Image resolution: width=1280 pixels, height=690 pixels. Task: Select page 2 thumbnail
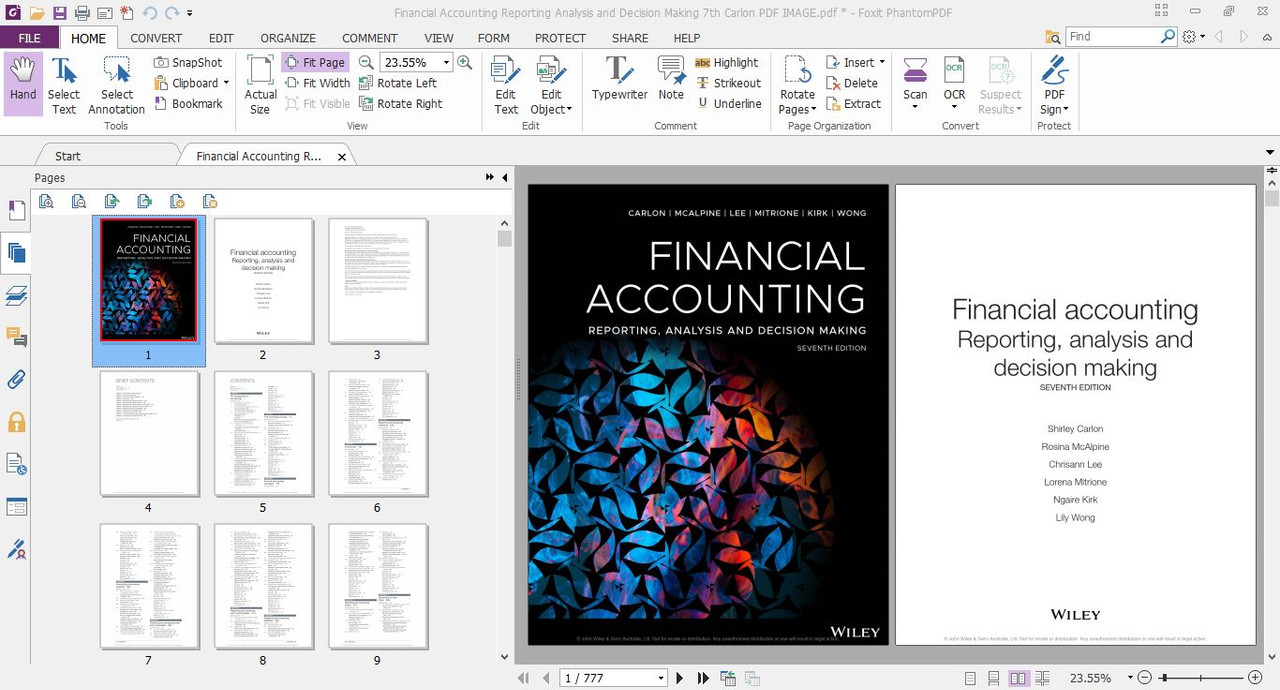[x=263, y=281]
